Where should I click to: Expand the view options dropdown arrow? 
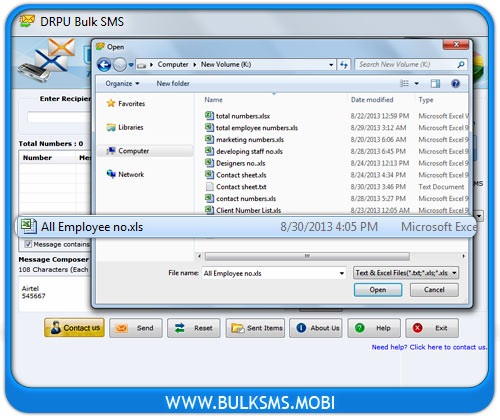pyautogui.click(x=417, y=83)
